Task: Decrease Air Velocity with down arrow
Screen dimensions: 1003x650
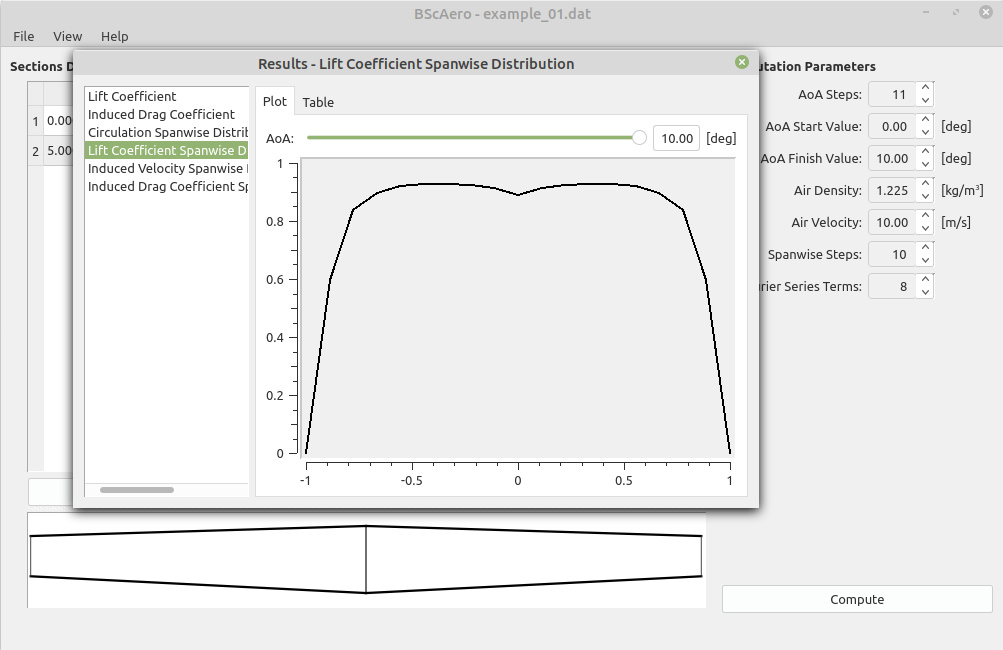Action: [925, 228]
